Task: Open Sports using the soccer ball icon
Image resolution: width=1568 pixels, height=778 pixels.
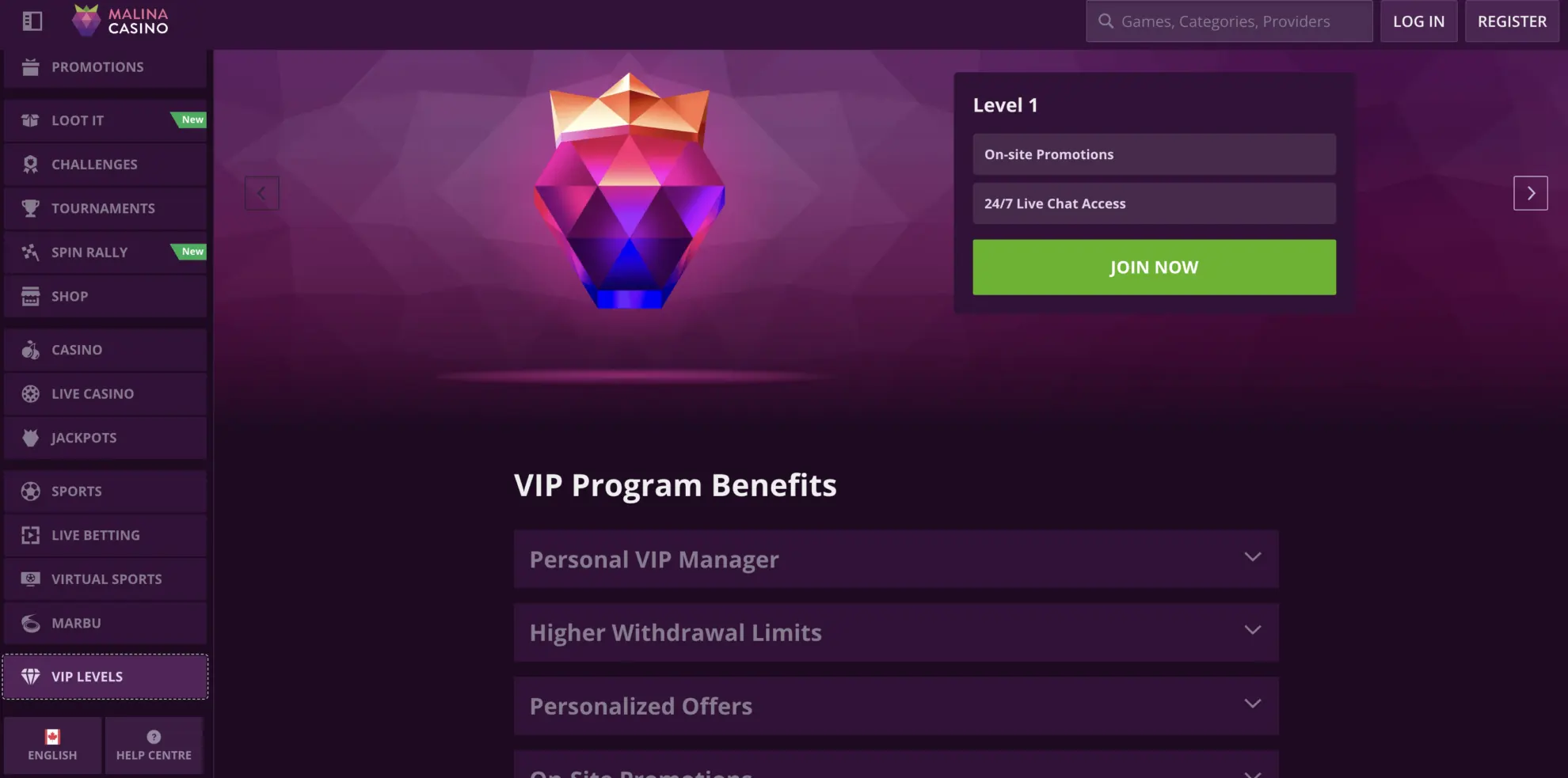Action: [x=30, y=491]
